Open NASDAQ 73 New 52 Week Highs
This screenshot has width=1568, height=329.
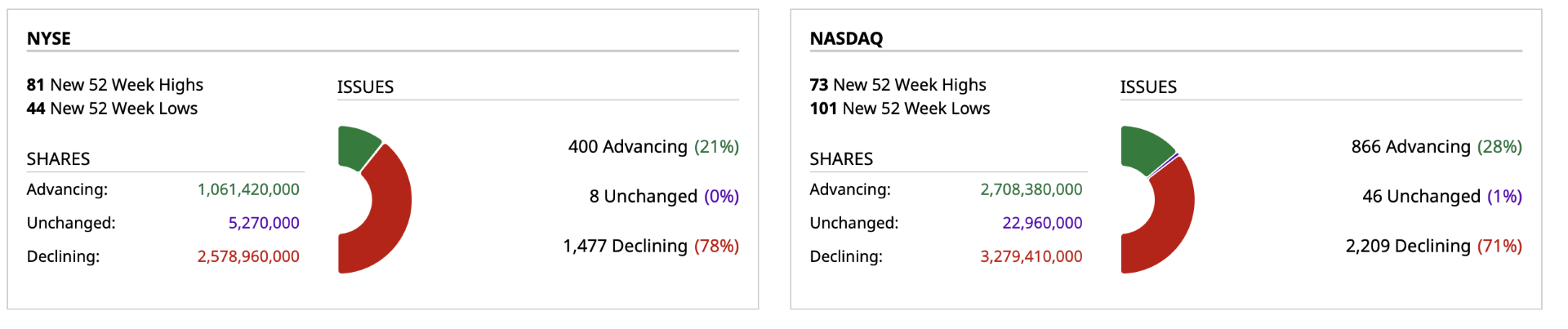tap(898, 85)
